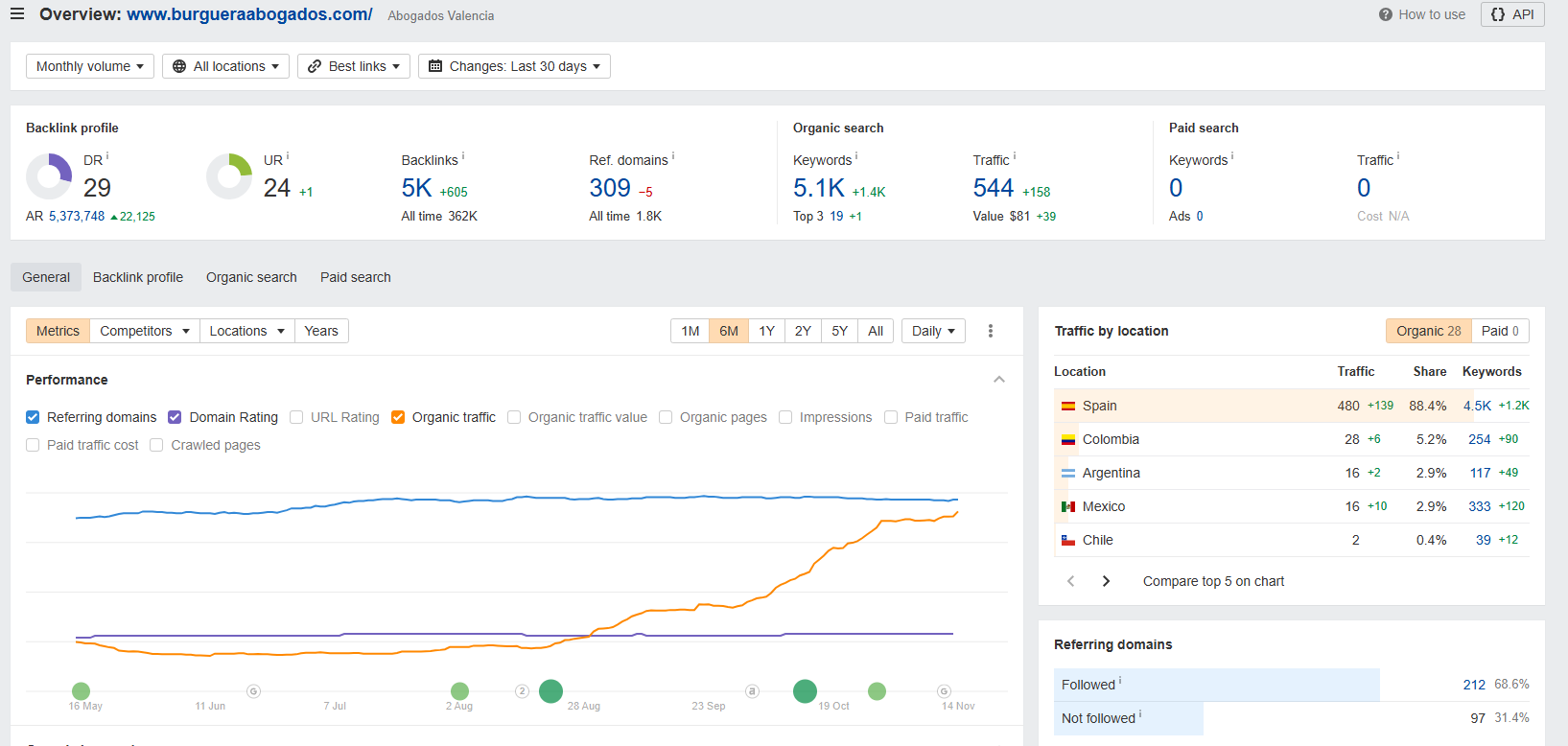Click green timeline marker at 16 May
1568x746 pixels.
click(x=81, y=690)
